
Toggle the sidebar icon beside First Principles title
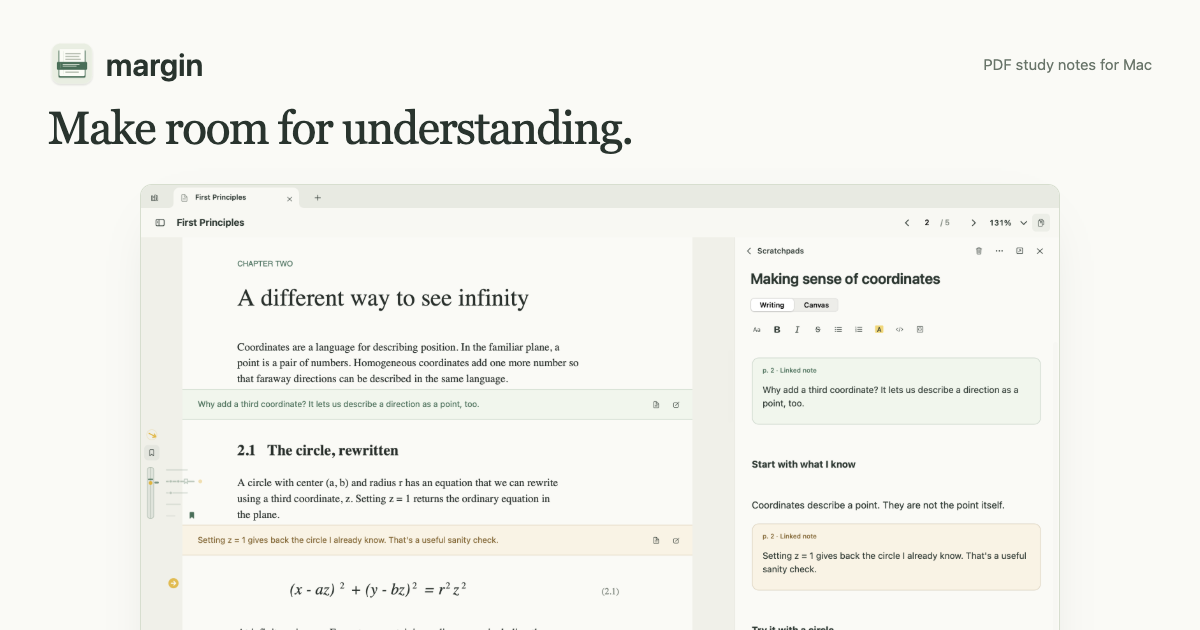[x=160, y=223]
